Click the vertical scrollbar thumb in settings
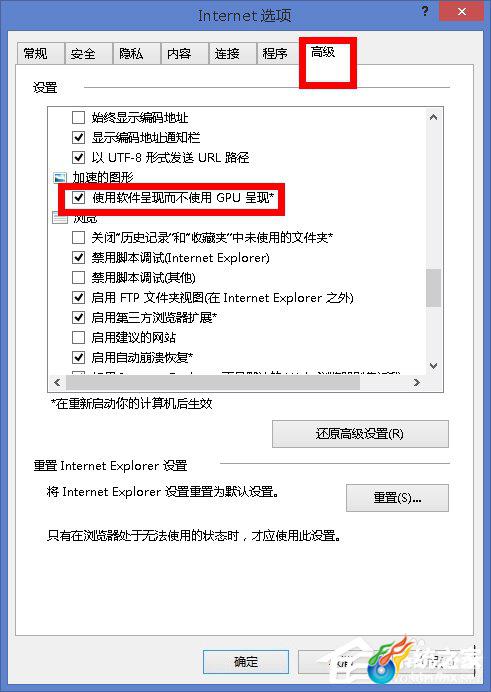Viewport: 491px width, 692px height. [434, 288]
